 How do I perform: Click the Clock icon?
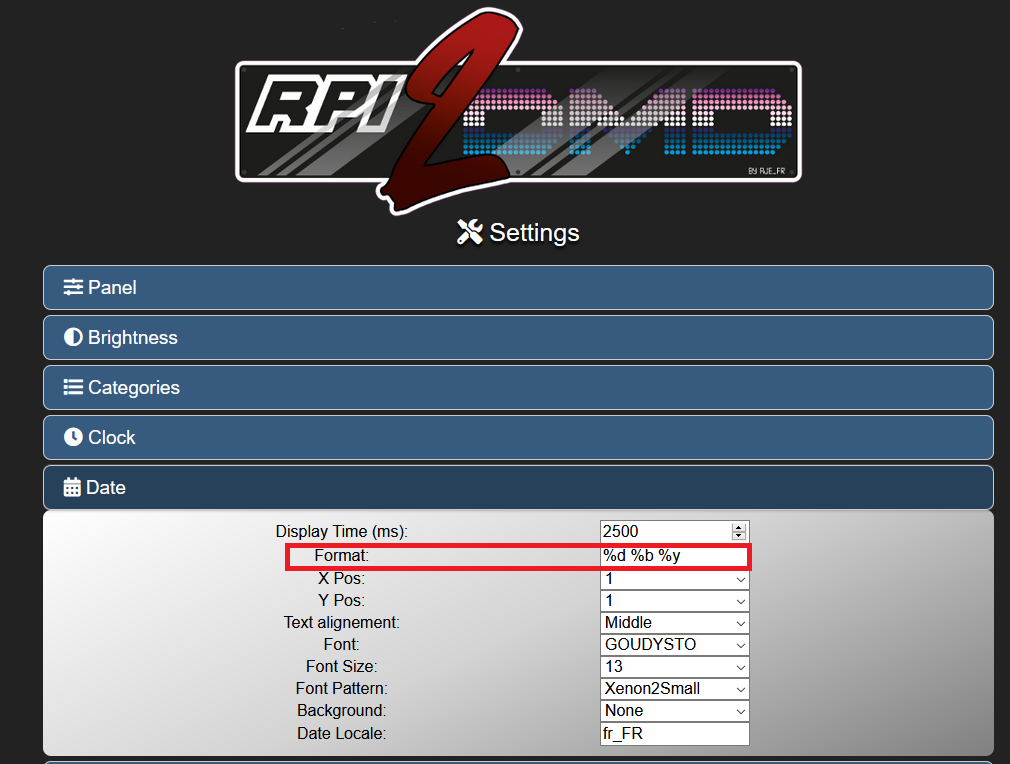click(73, 437)
